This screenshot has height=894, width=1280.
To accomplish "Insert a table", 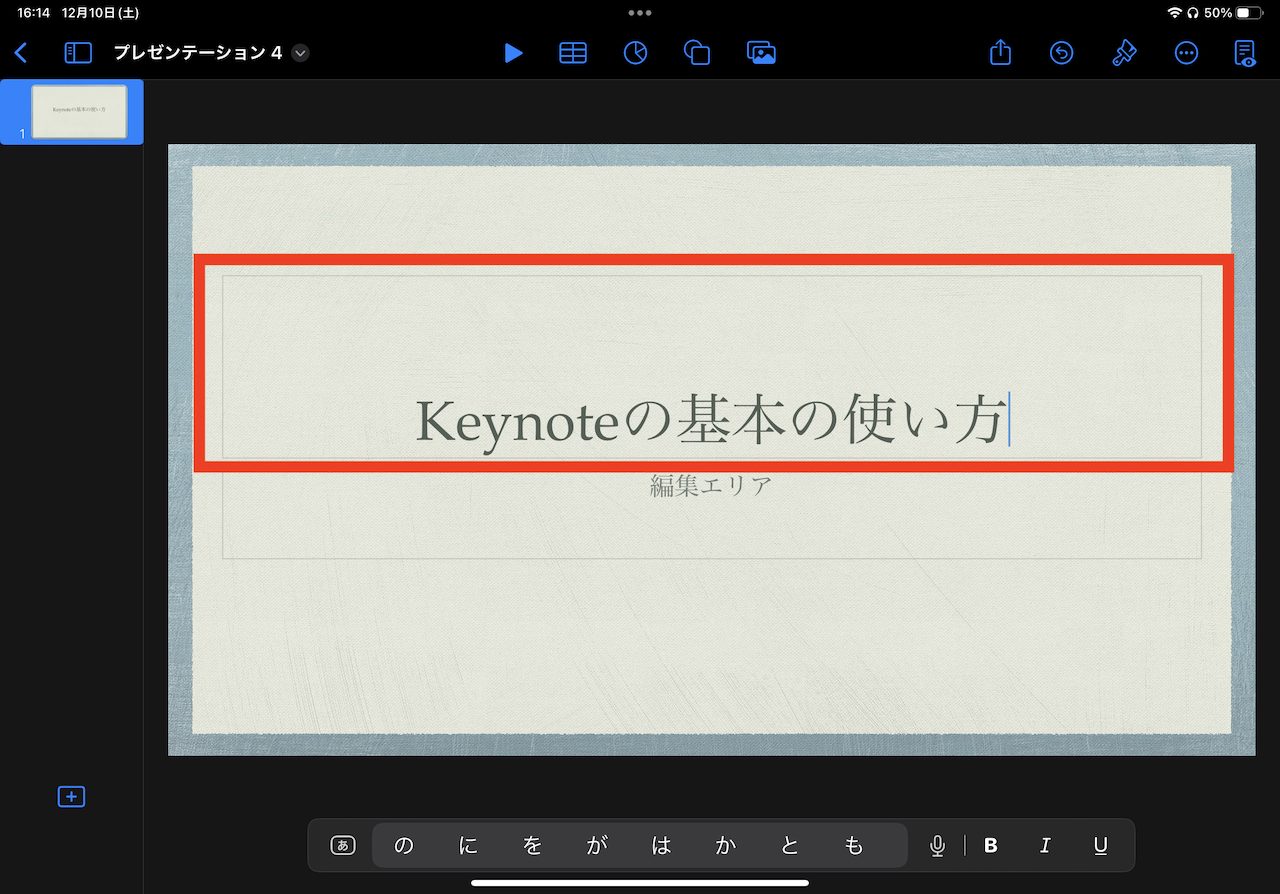I will [x=573, y=53].
